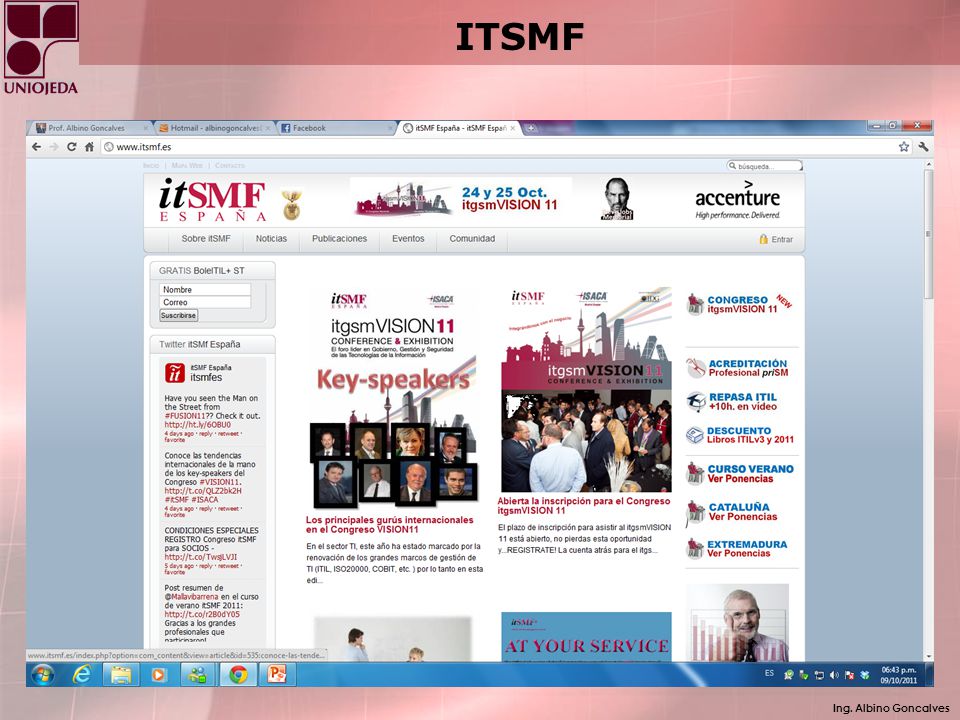Click the books icon beside DESCUENTO
Image resolution: width=960 pixels, height=720 pixels.
(695, 435)
